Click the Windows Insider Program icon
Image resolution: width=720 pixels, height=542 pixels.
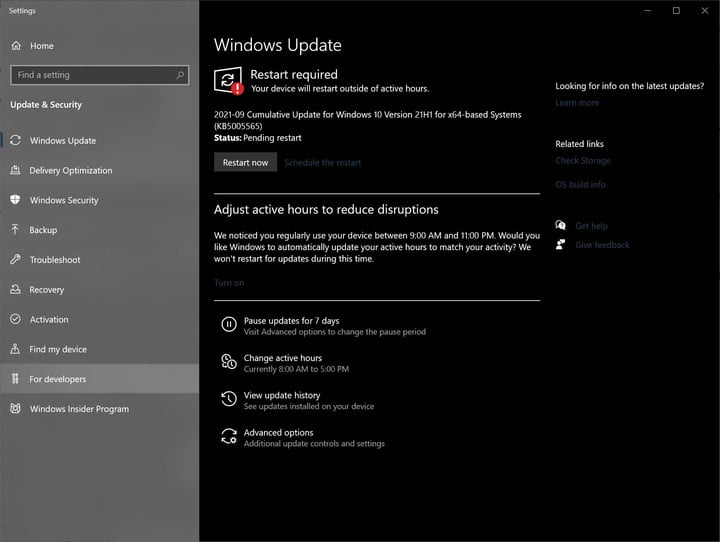tap(15, 408)
